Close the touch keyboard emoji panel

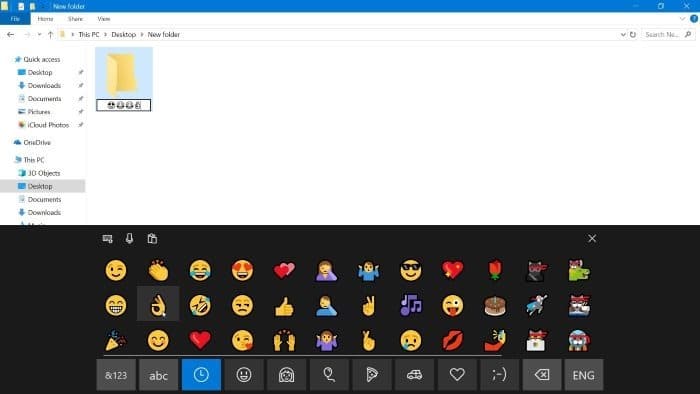[x=592, y=239]
